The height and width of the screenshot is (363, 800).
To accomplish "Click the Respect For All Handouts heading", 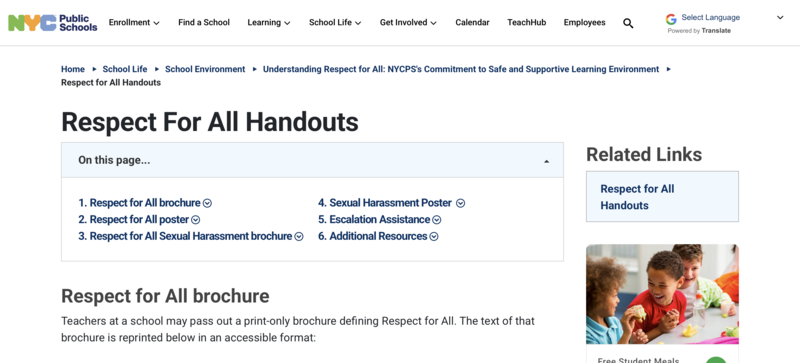I will click(x=210, y=122).
